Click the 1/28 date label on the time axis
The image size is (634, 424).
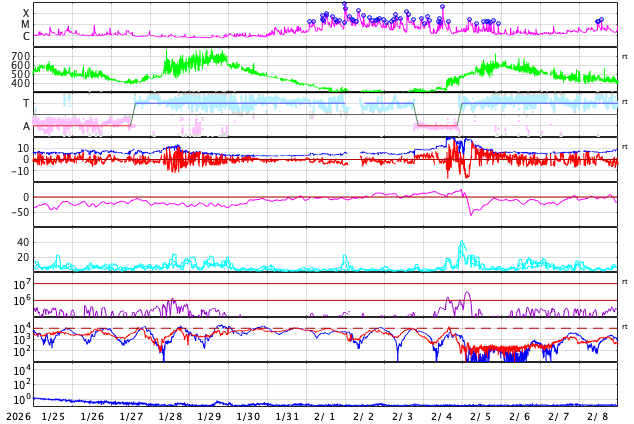[170, 416]
